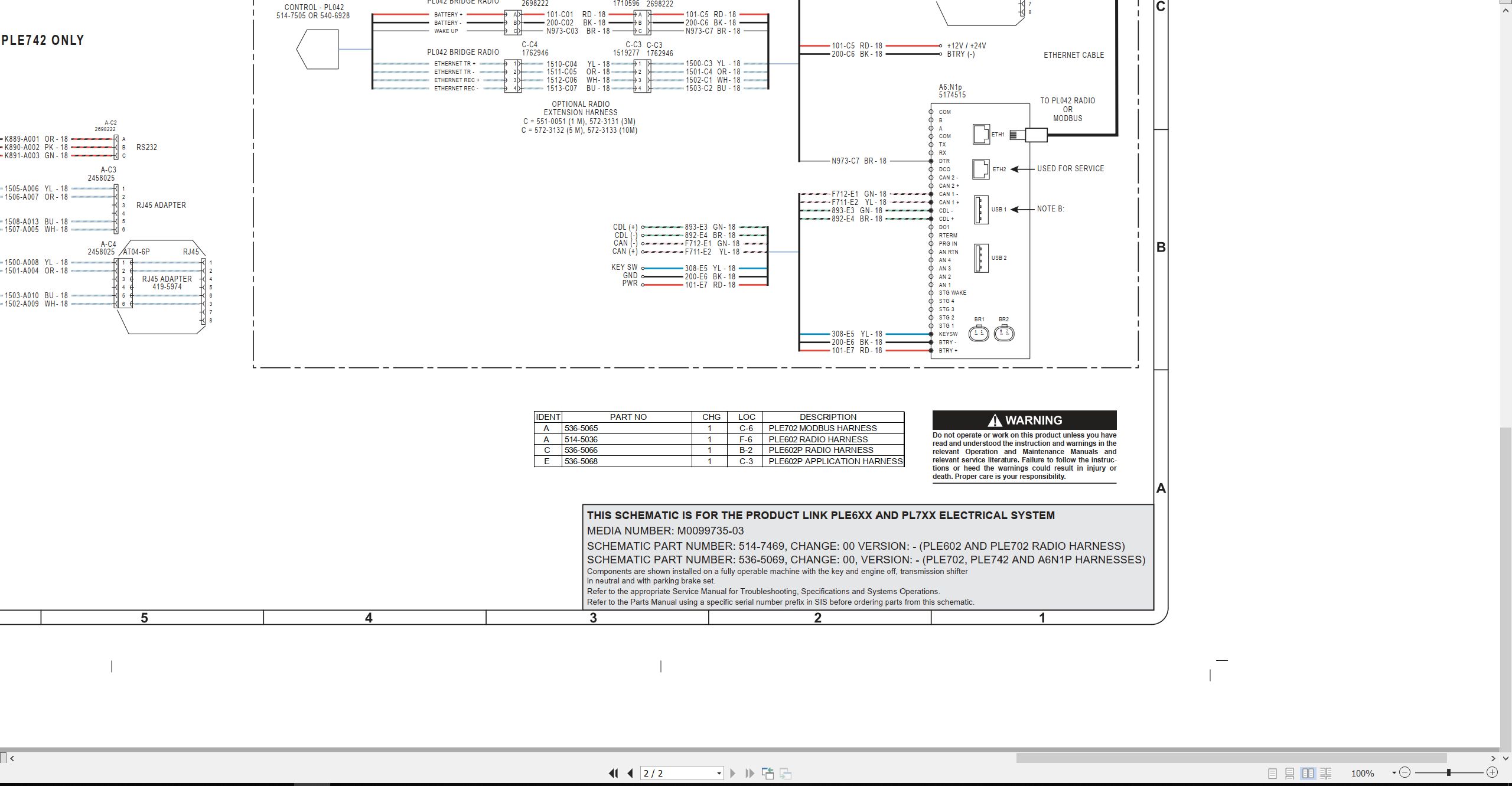This screenshot has width=1512, height=786.
Task: Switch to continuous facing view
Action: pos(1325,773)
